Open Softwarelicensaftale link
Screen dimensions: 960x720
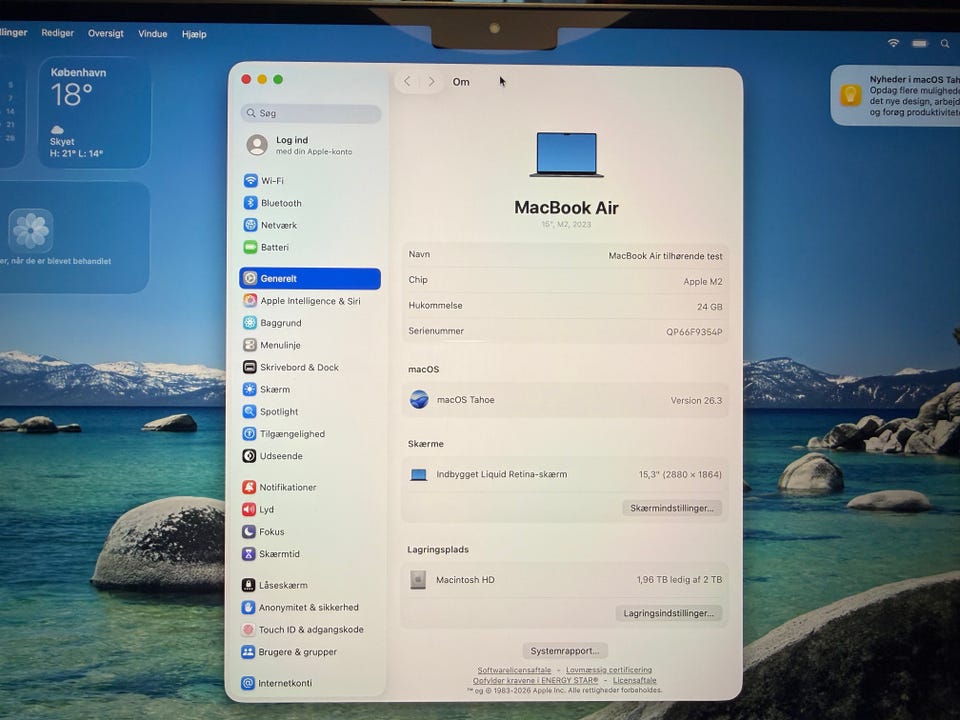[x=514, y=670]
